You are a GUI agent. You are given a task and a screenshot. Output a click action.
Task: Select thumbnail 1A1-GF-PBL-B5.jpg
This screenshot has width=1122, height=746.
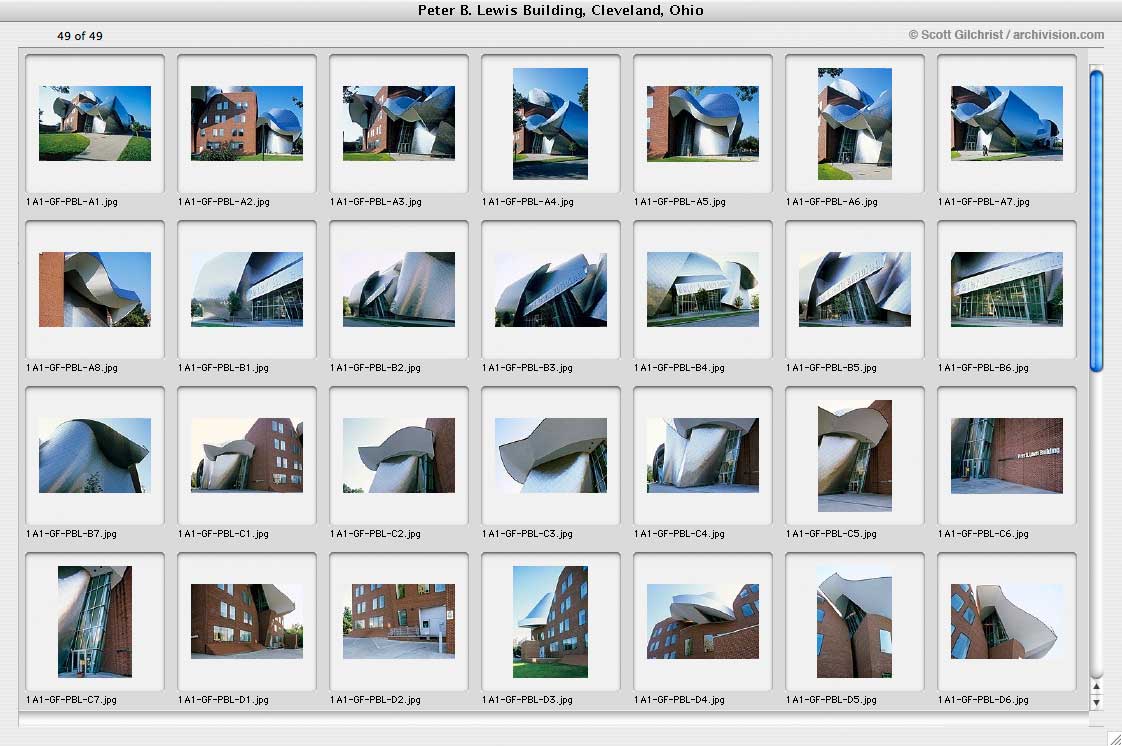click(x=854, y=290)
